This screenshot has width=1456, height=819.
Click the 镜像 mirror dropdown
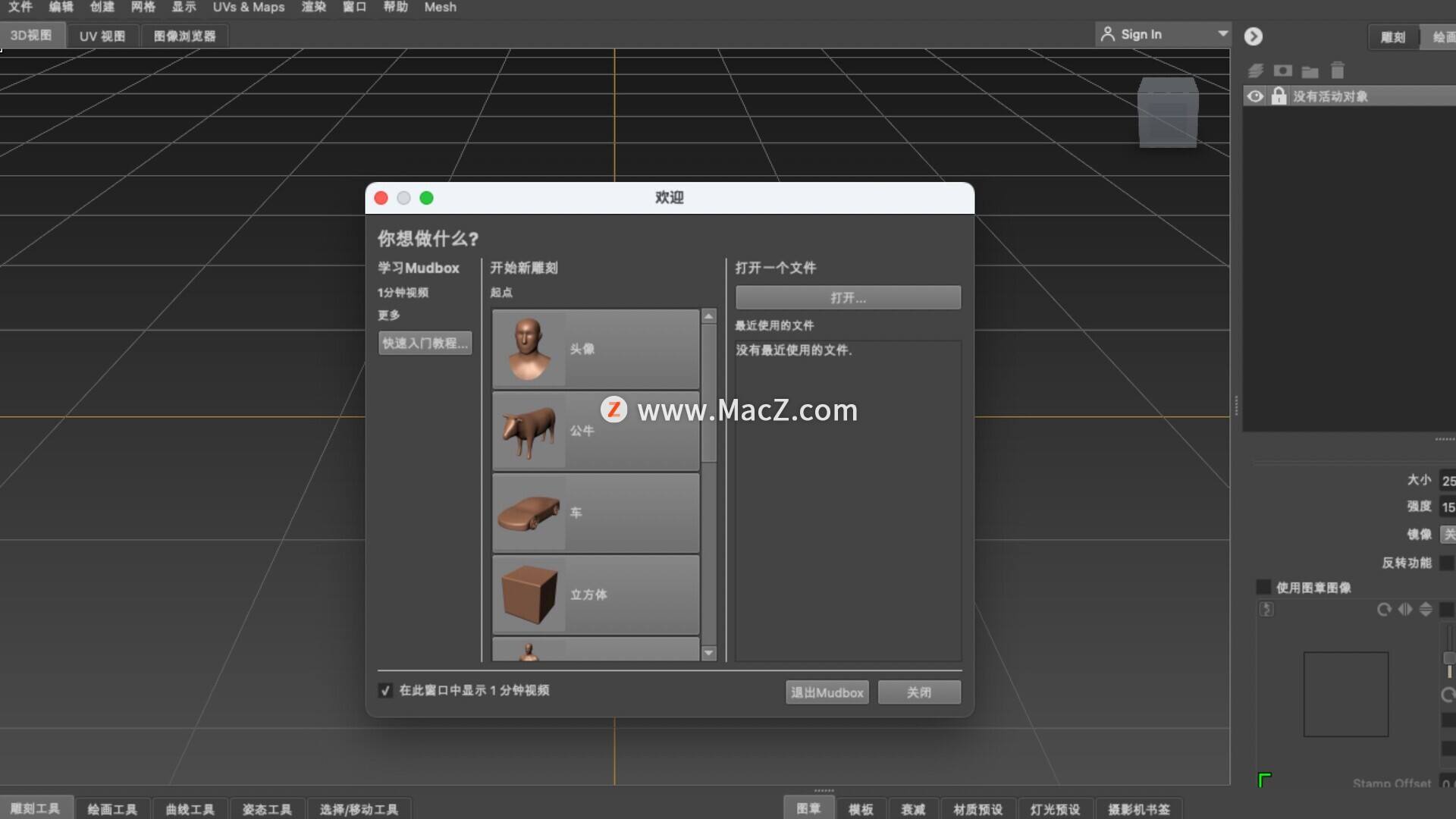click(x=1448, y=535)
